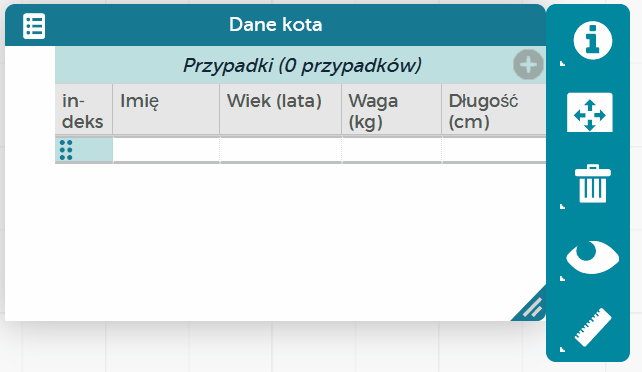The width and height of the screenshot is (642, 372).
Task: Click the case card list icon
Action: coord(34,26)
